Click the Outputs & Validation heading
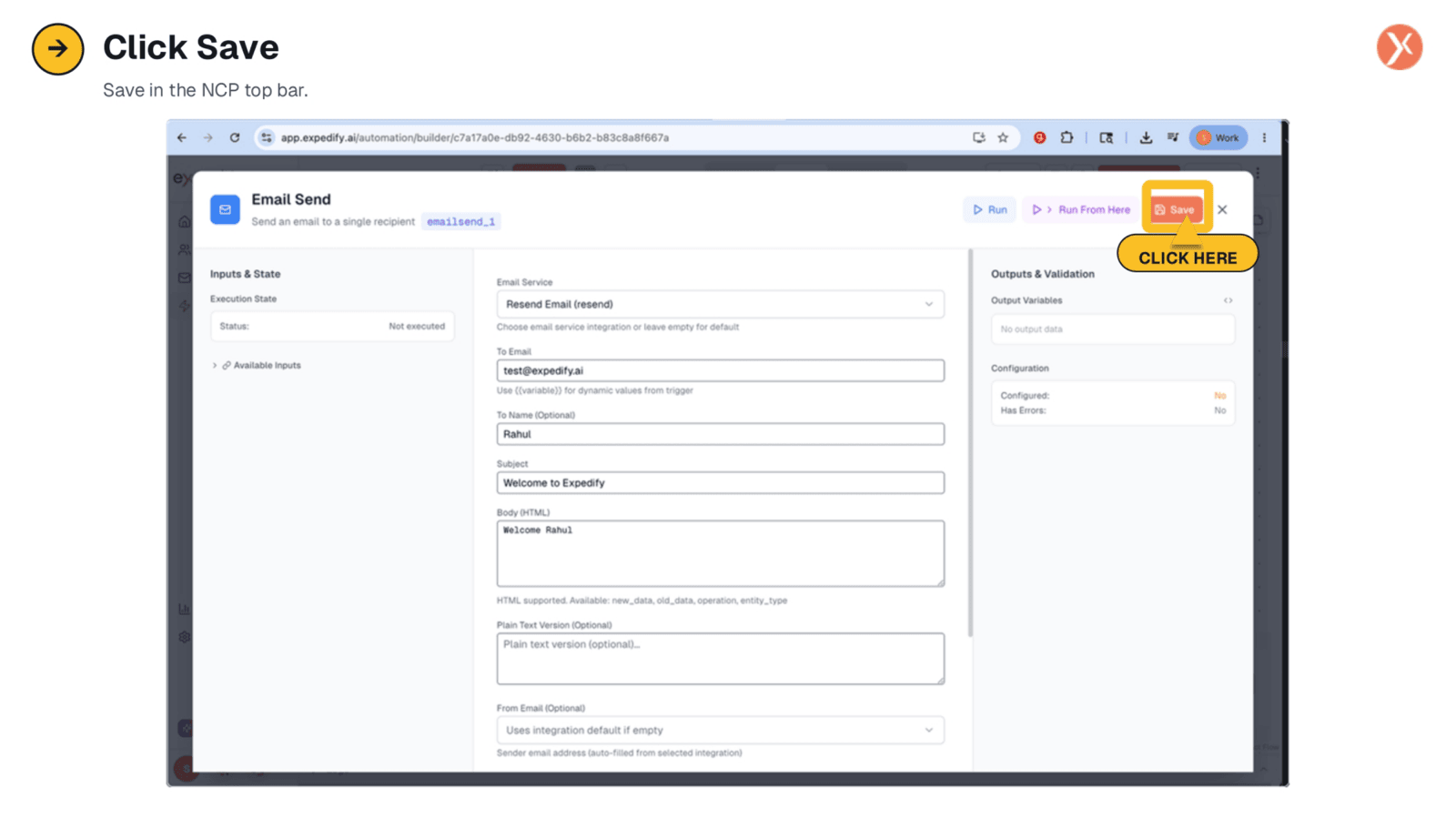The image size is (1456, 819). click(1043, 274)
